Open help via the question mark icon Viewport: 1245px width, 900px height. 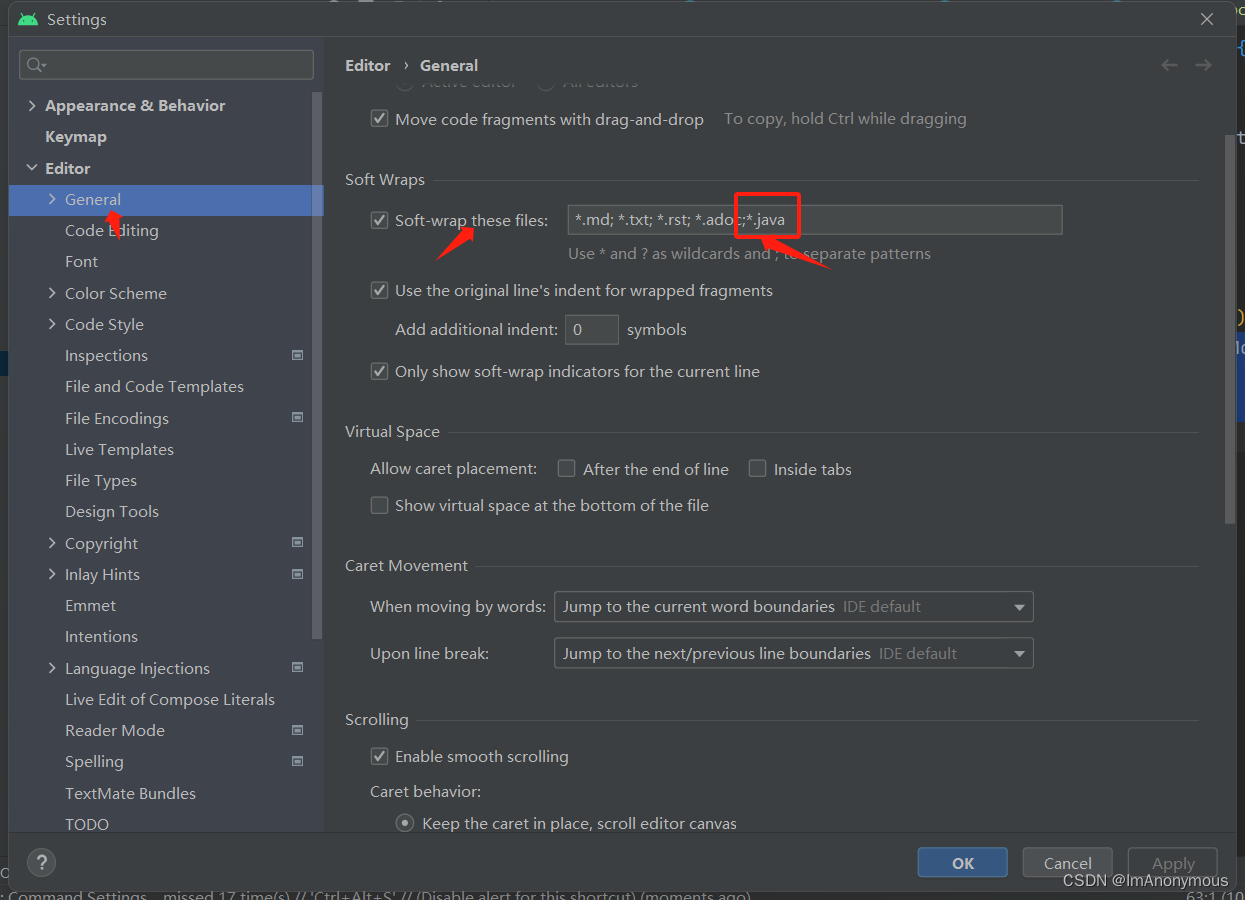point(40,862)
